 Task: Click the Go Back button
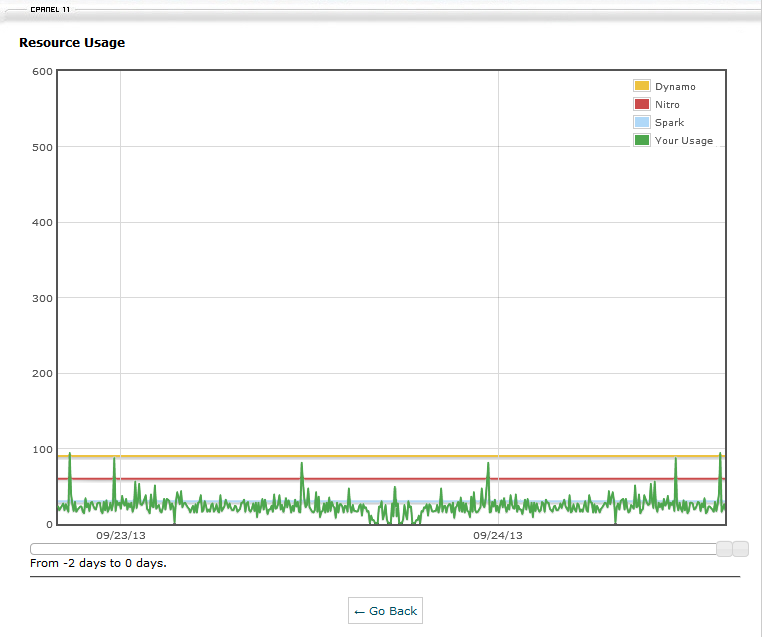coord(385,611)
